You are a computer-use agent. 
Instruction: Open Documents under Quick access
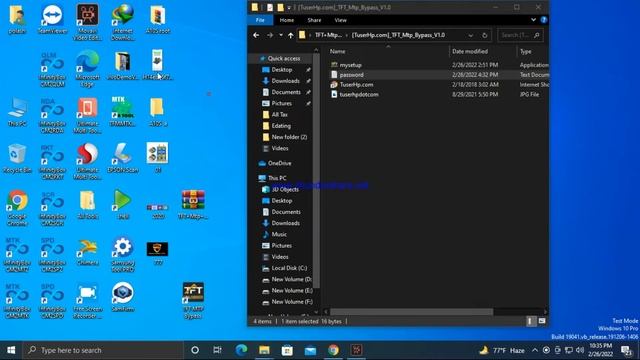[x=286, y=92]
